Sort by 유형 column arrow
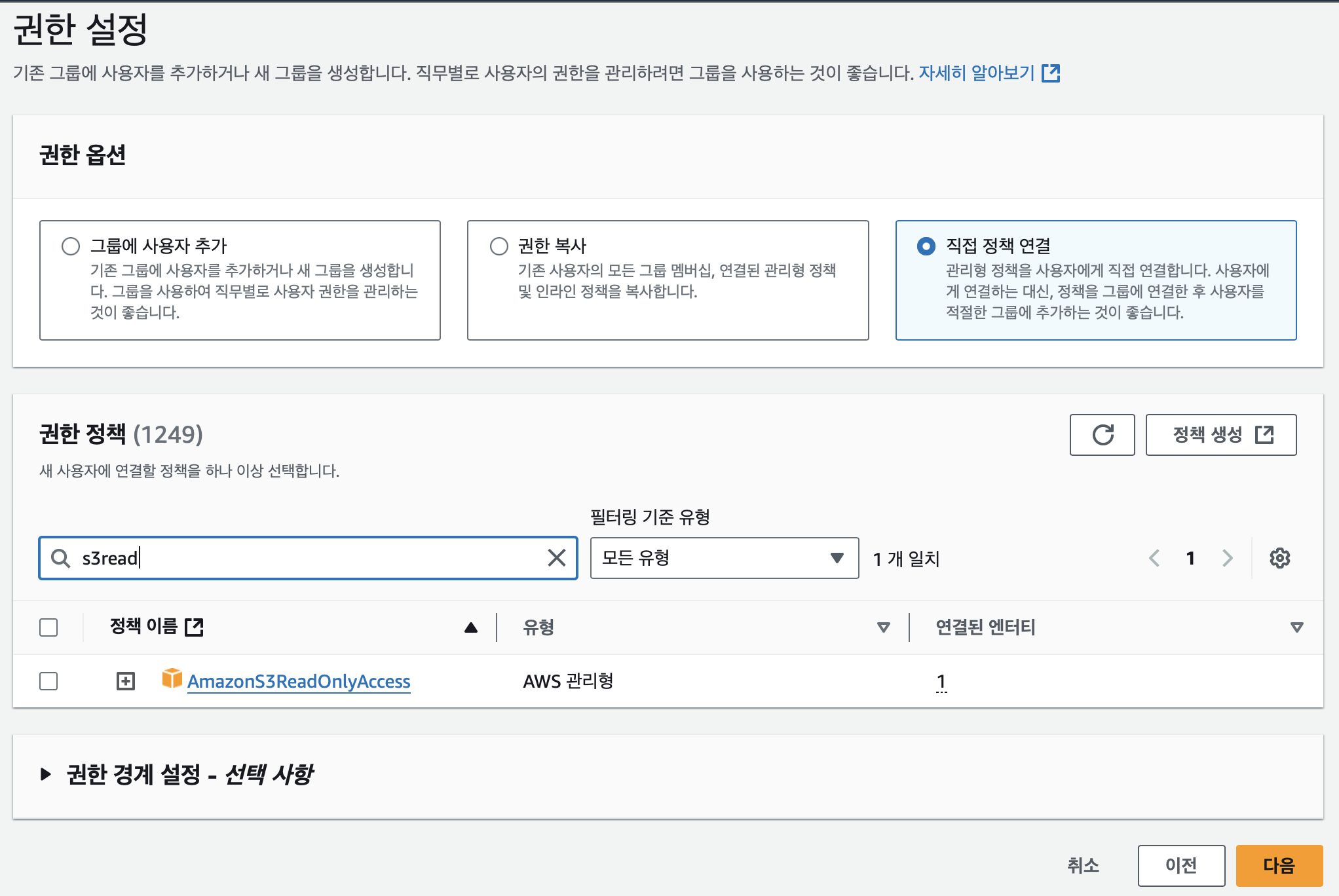The width and height of the screenshot is (1339, 896). pyautogui.click(x=883, y=627)
